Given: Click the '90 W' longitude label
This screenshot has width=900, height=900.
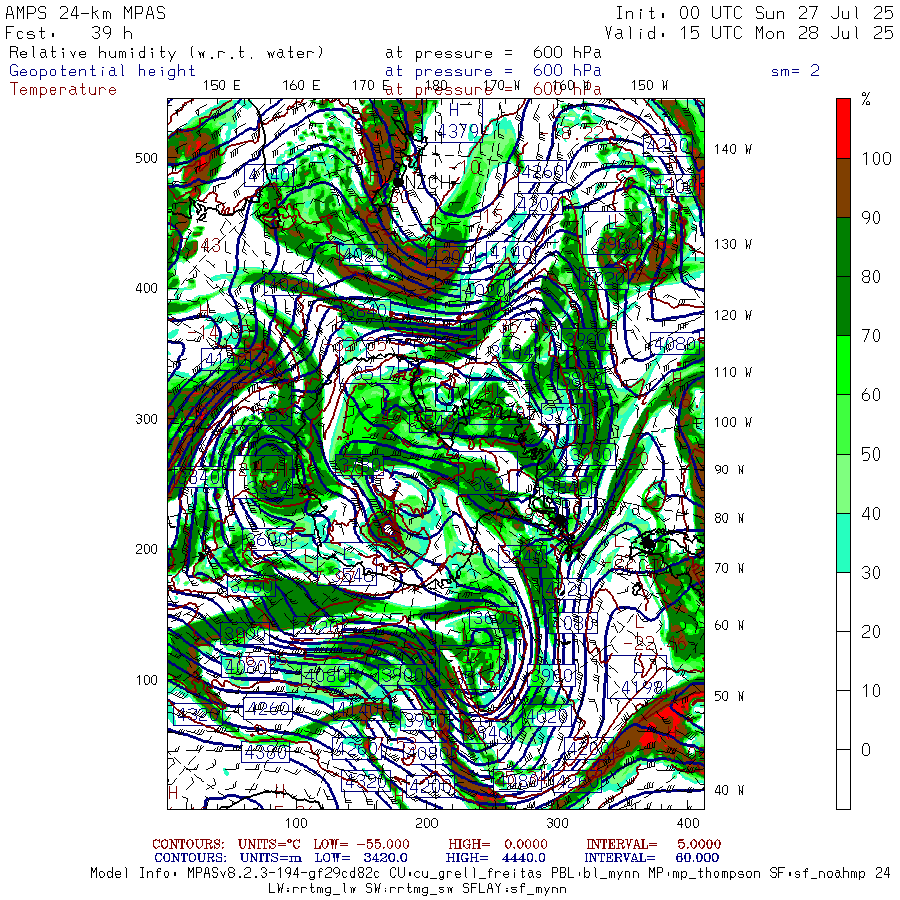Looking at the screenshot, I should [729, 470].
